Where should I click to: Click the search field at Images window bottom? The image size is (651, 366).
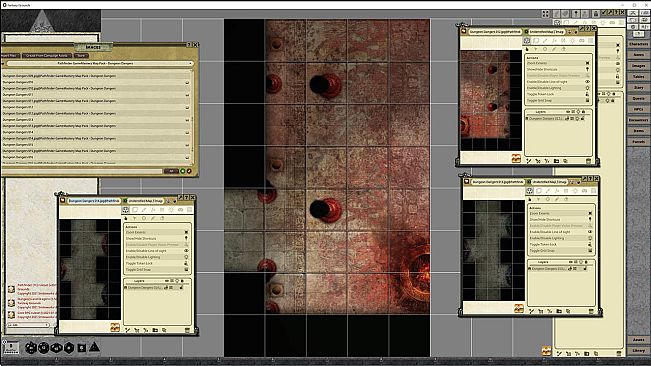pos(82,171)
